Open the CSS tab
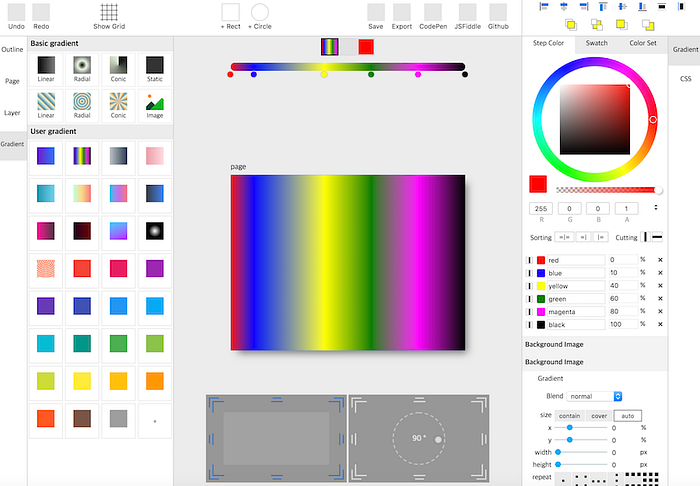The width and height of the screenshot is (700, 486). point(685,79)
